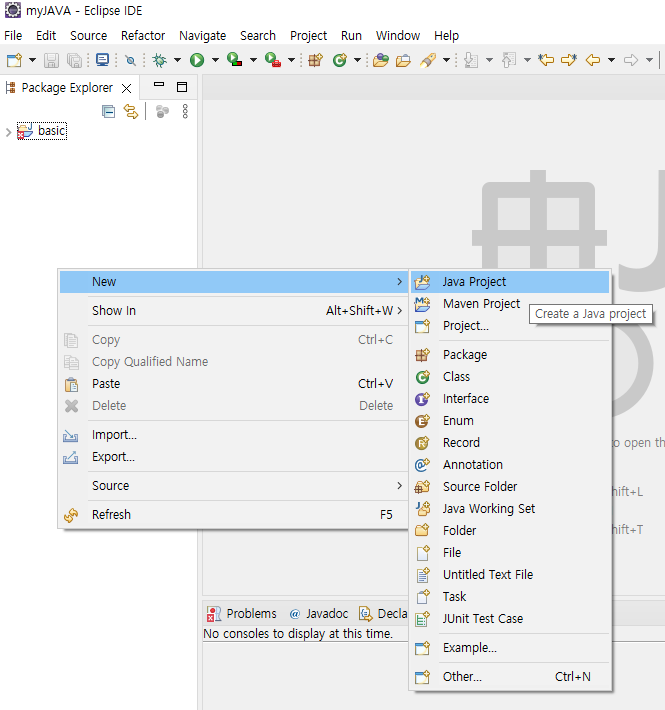Open the File menu
Screen dimensions: 665x710
[13, 35]
